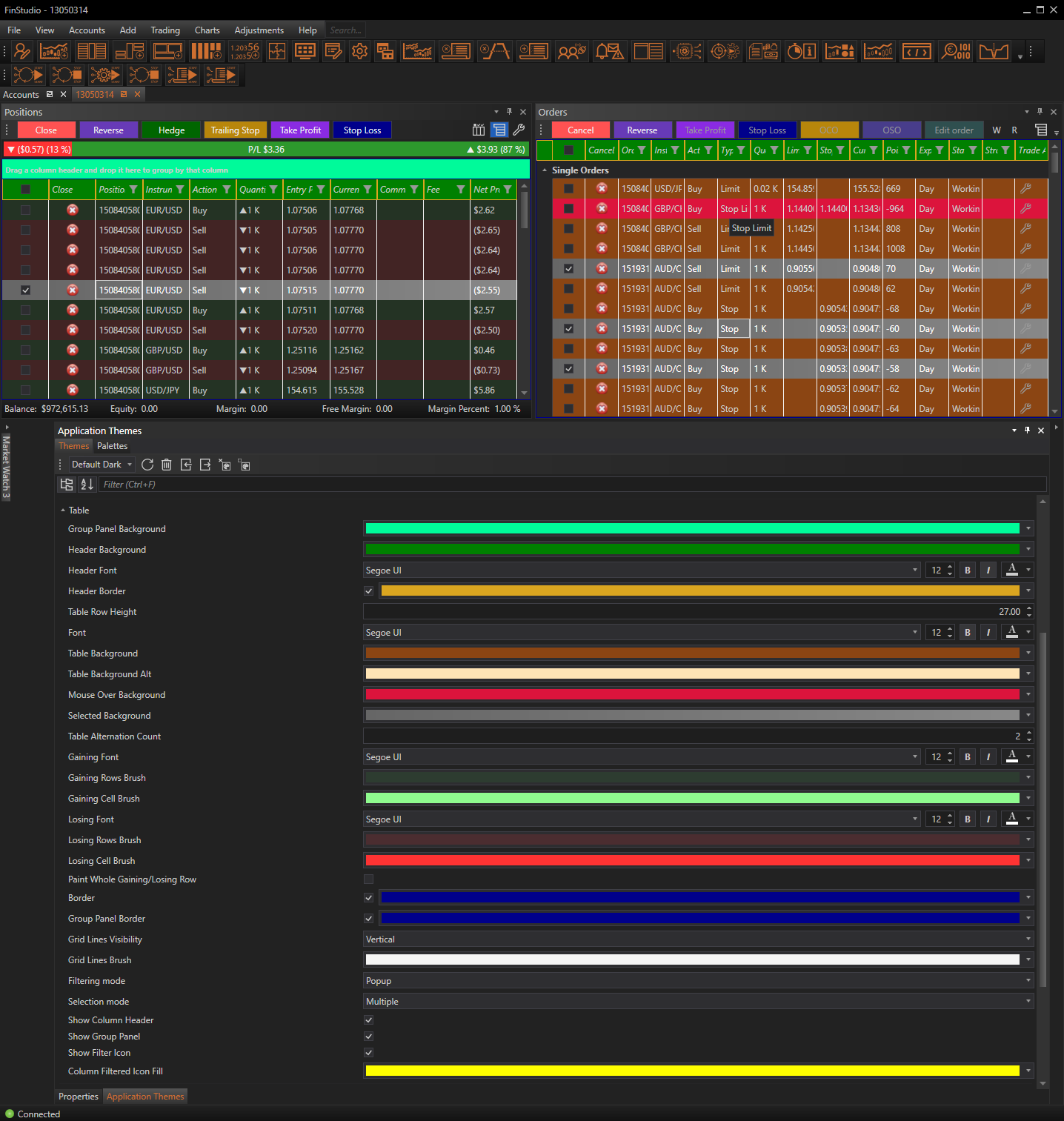
Task: Uncheck the Header Border checkbox
Action: click(369, 591)
